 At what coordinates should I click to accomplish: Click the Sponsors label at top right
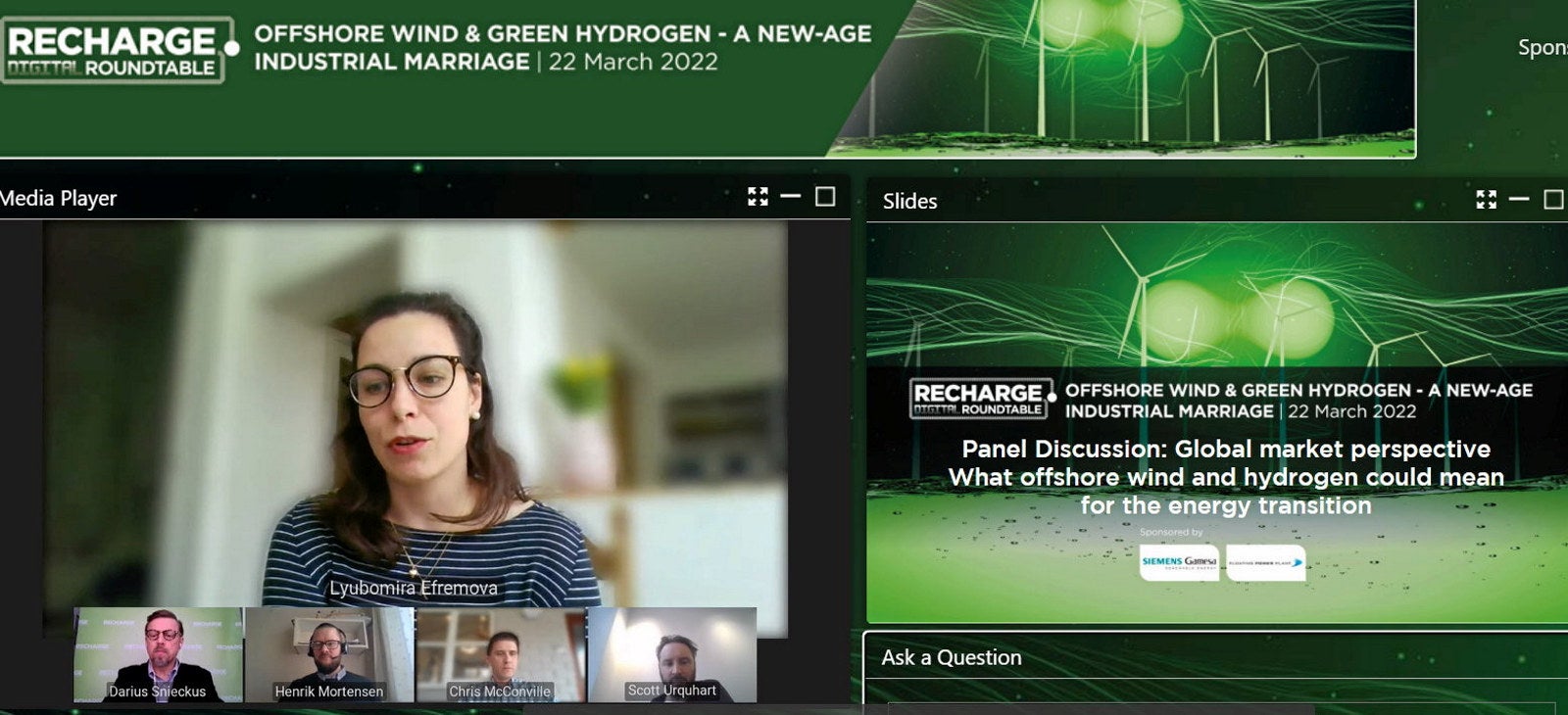pos(1542,47)
